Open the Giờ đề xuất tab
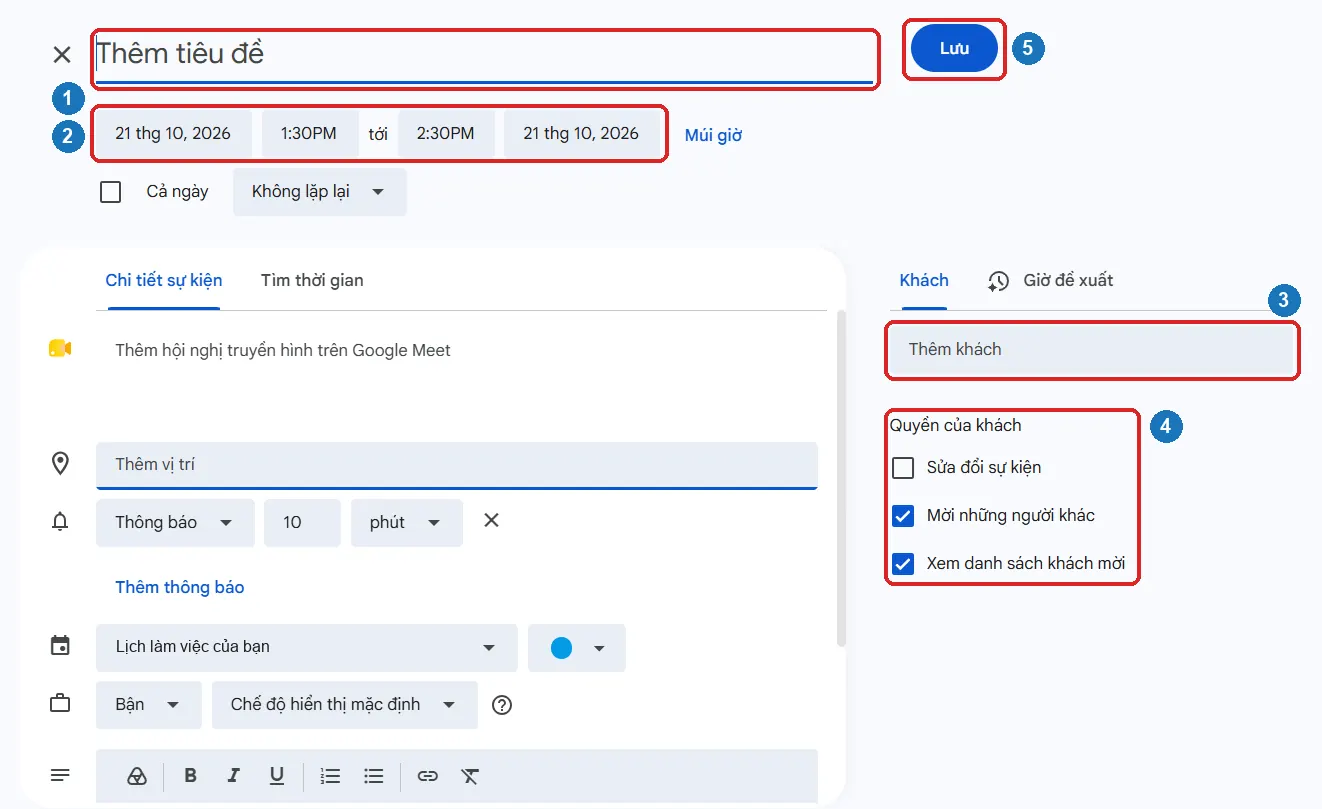1322x809 pixels. click(x=1051, y=281)
